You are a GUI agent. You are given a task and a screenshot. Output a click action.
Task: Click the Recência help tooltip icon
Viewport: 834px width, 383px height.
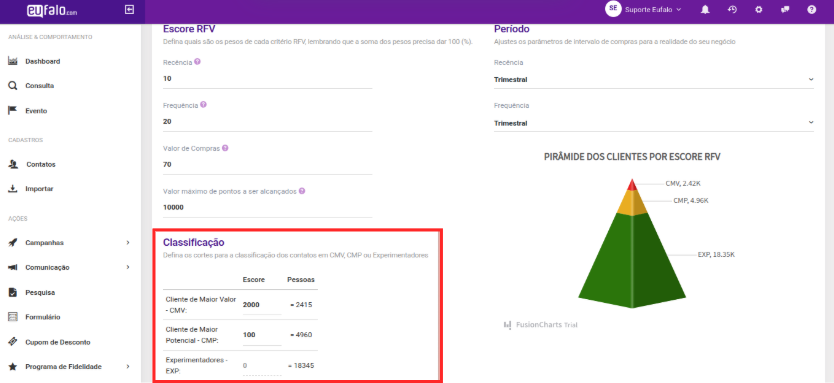(x=197, y=62)
